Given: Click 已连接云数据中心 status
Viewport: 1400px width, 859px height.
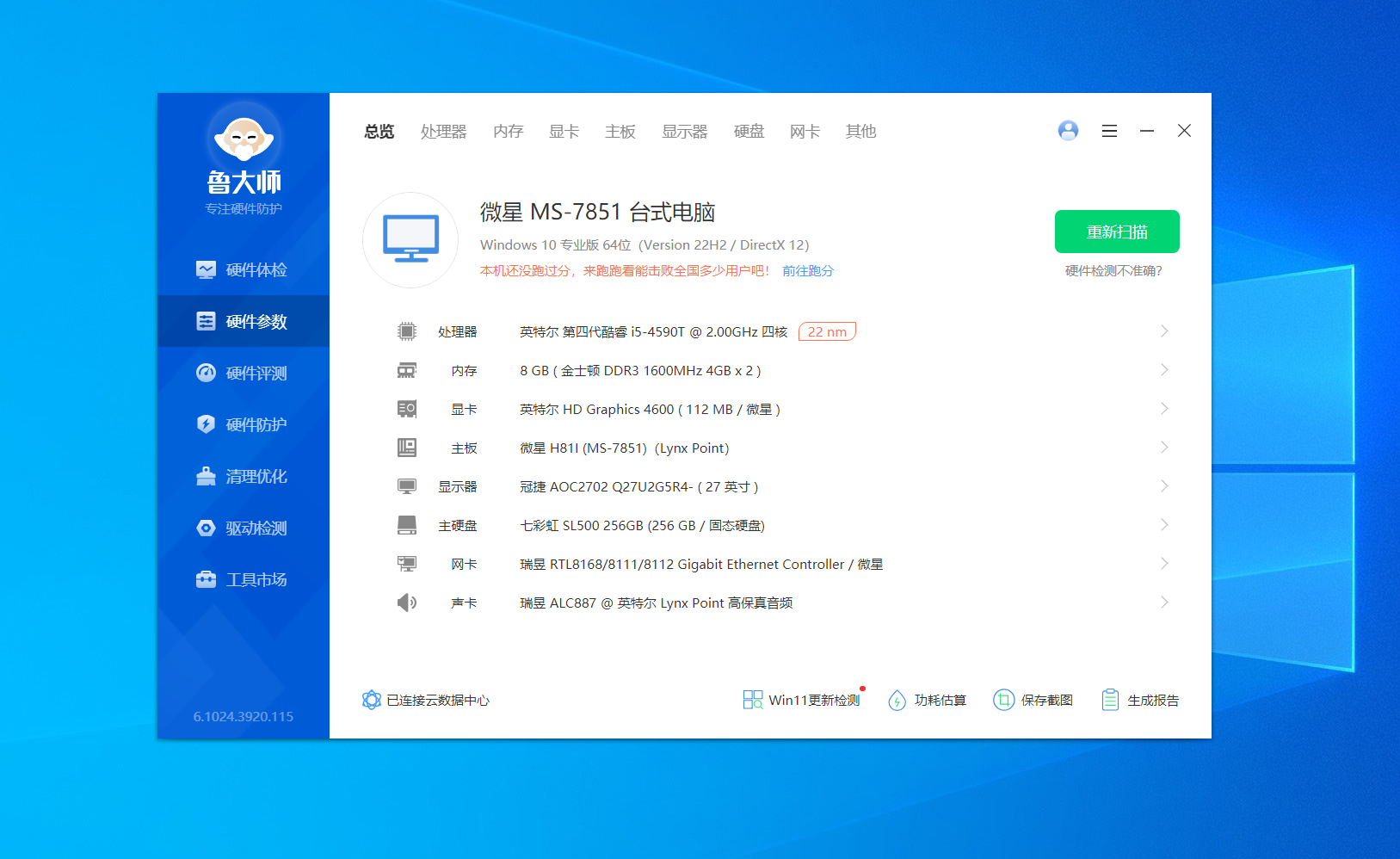Looking at the screenshot, I should tap(426, 700).
